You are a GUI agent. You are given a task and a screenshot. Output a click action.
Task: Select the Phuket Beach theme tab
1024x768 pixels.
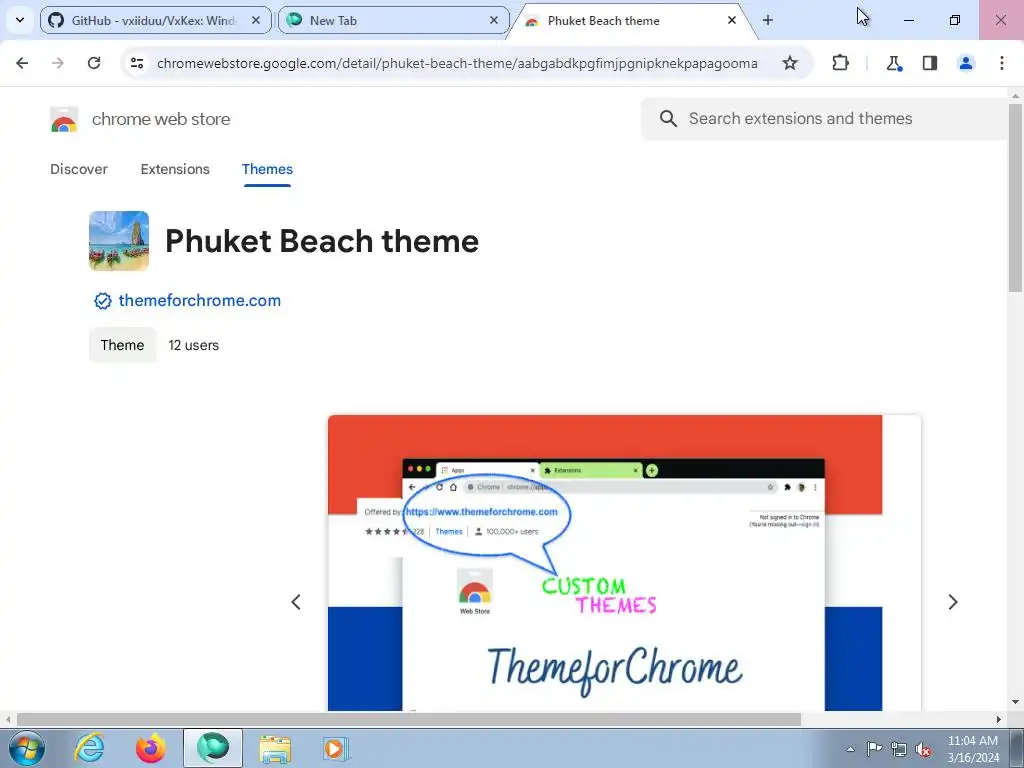[632, 20]
